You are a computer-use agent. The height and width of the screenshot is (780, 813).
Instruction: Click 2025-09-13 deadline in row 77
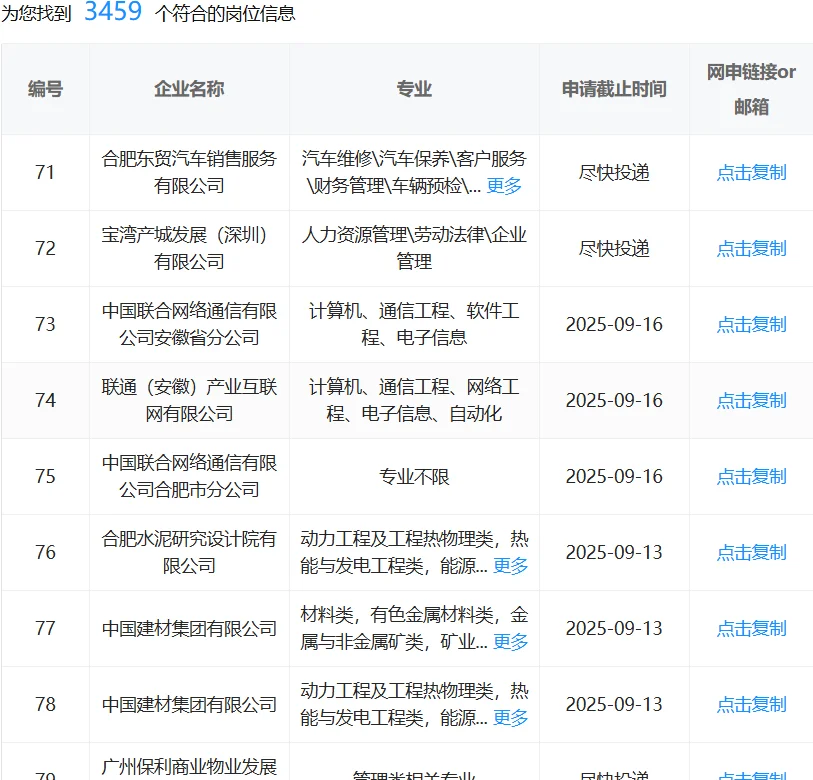click(x=614, y=629)
